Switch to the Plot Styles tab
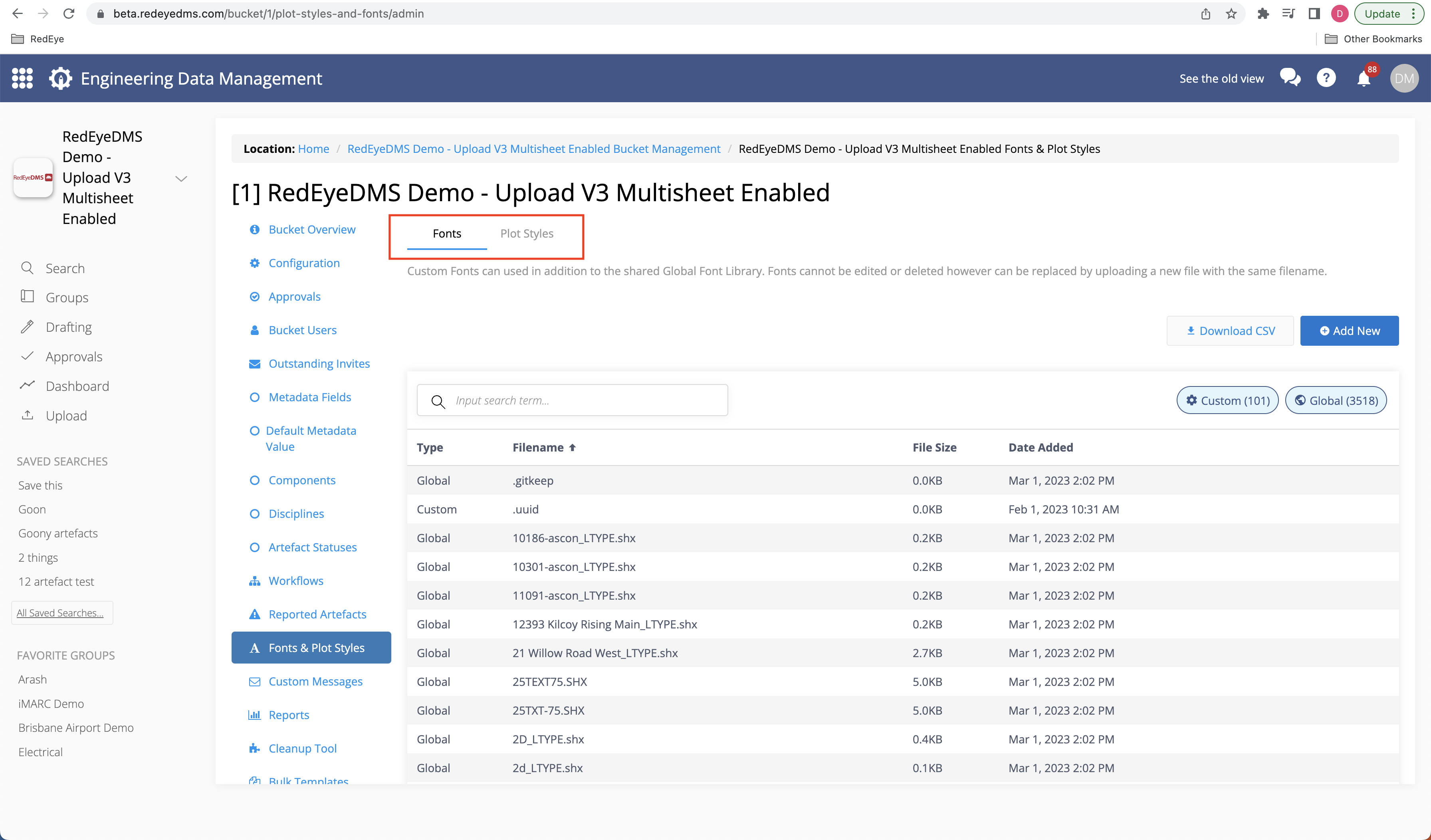Viewport: 1431px width, 840px height. pos(526,234)
